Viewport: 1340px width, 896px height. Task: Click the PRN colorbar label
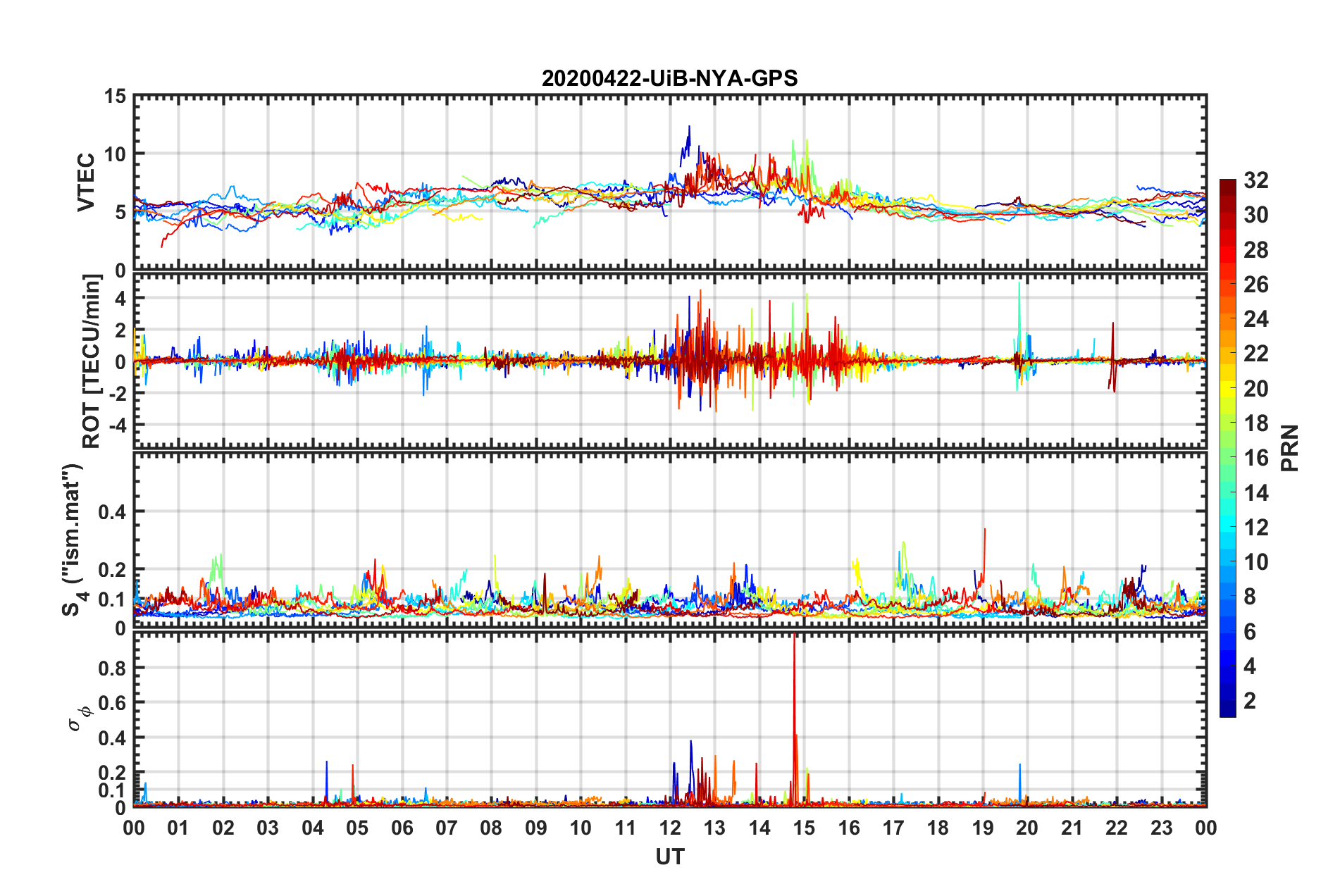point(1289,448)
